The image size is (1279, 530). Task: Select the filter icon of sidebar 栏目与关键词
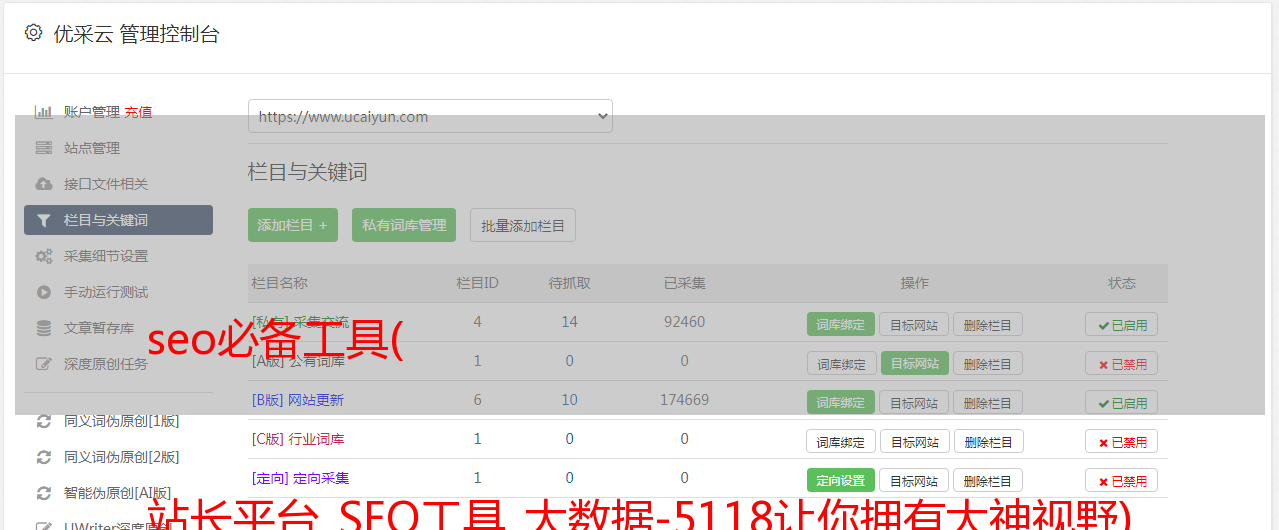[43, 220]
